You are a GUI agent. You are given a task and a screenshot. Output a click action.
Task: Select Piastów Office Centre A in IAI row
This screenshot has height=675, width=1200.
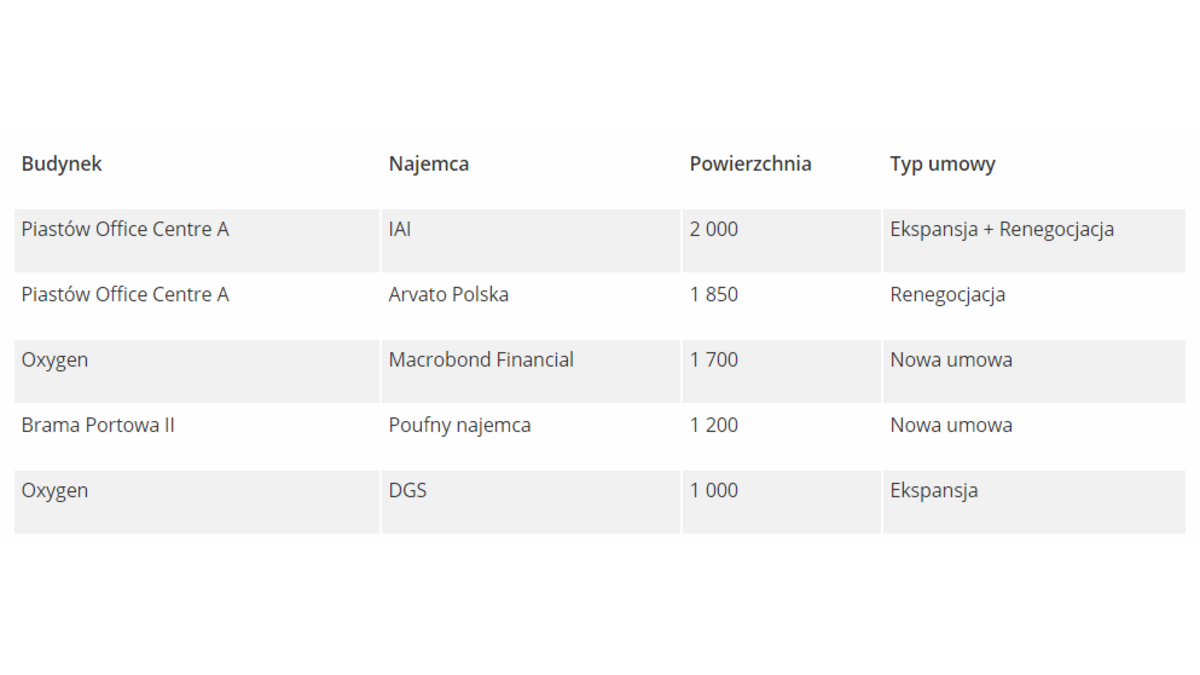(125, 229)
